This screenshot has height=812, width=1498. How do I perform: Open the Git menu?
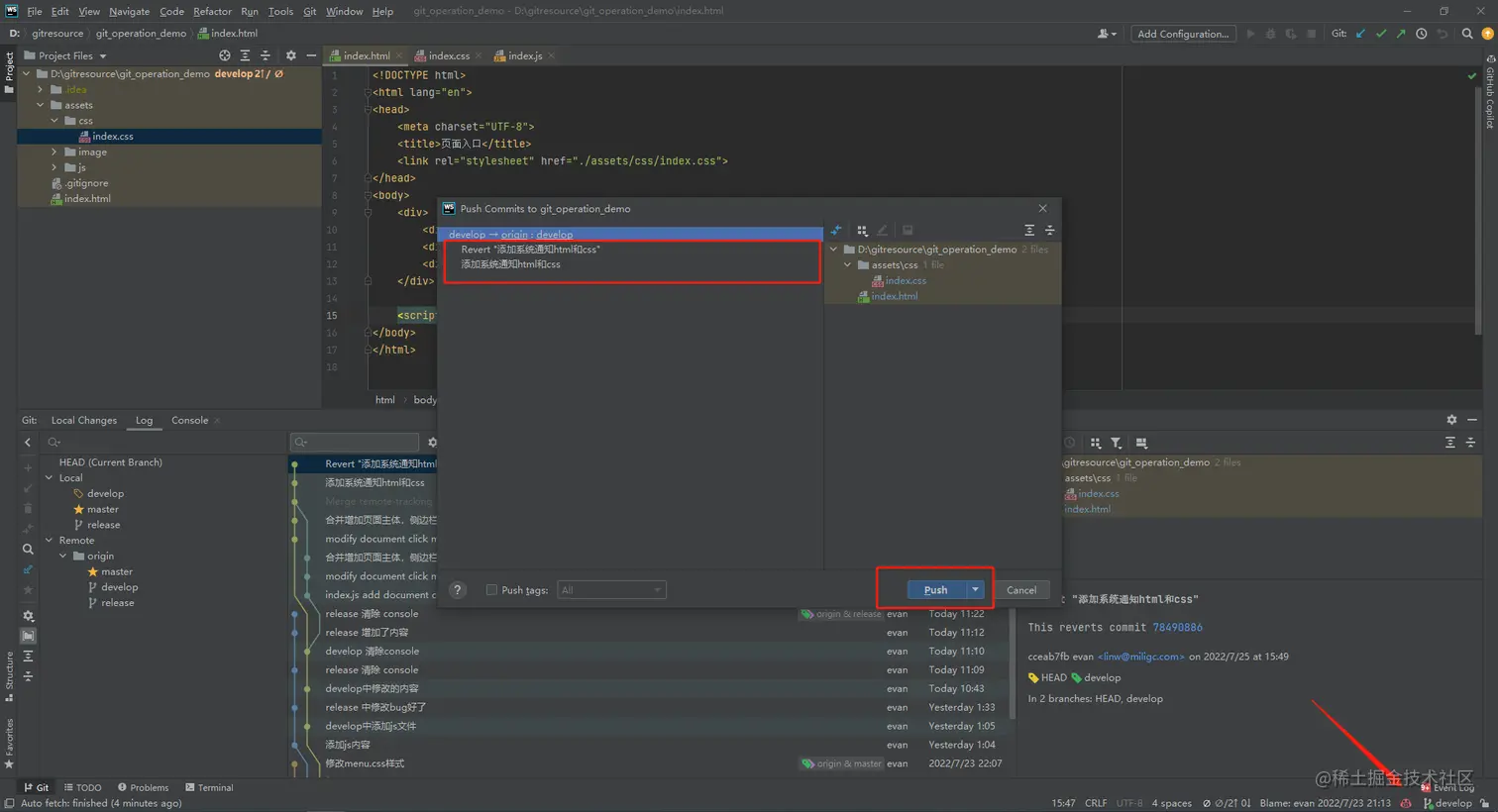point(309,11)
